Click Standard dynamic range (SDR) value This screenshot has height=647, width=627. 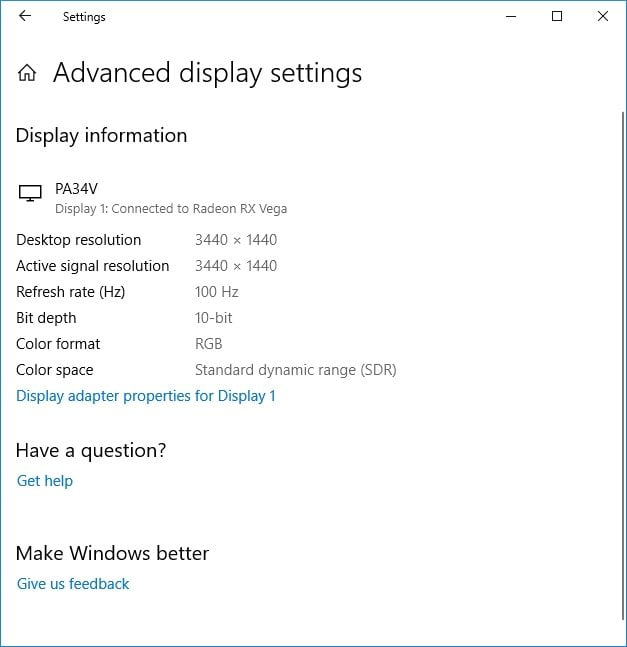point(295,370)
